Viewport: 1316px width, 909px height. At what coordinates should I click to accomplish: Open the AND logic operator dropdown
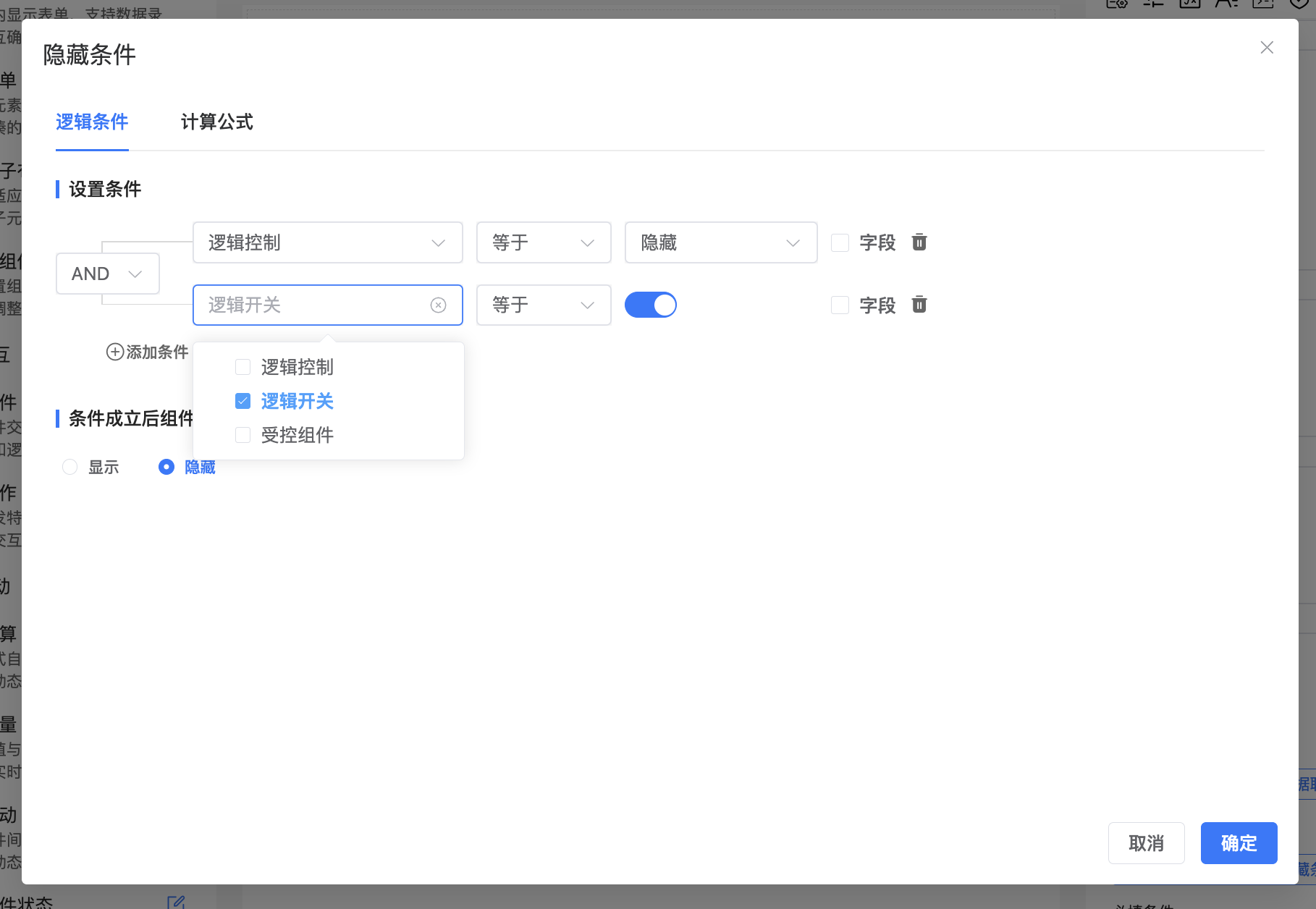pyautogui.click(x=108, y=274)
